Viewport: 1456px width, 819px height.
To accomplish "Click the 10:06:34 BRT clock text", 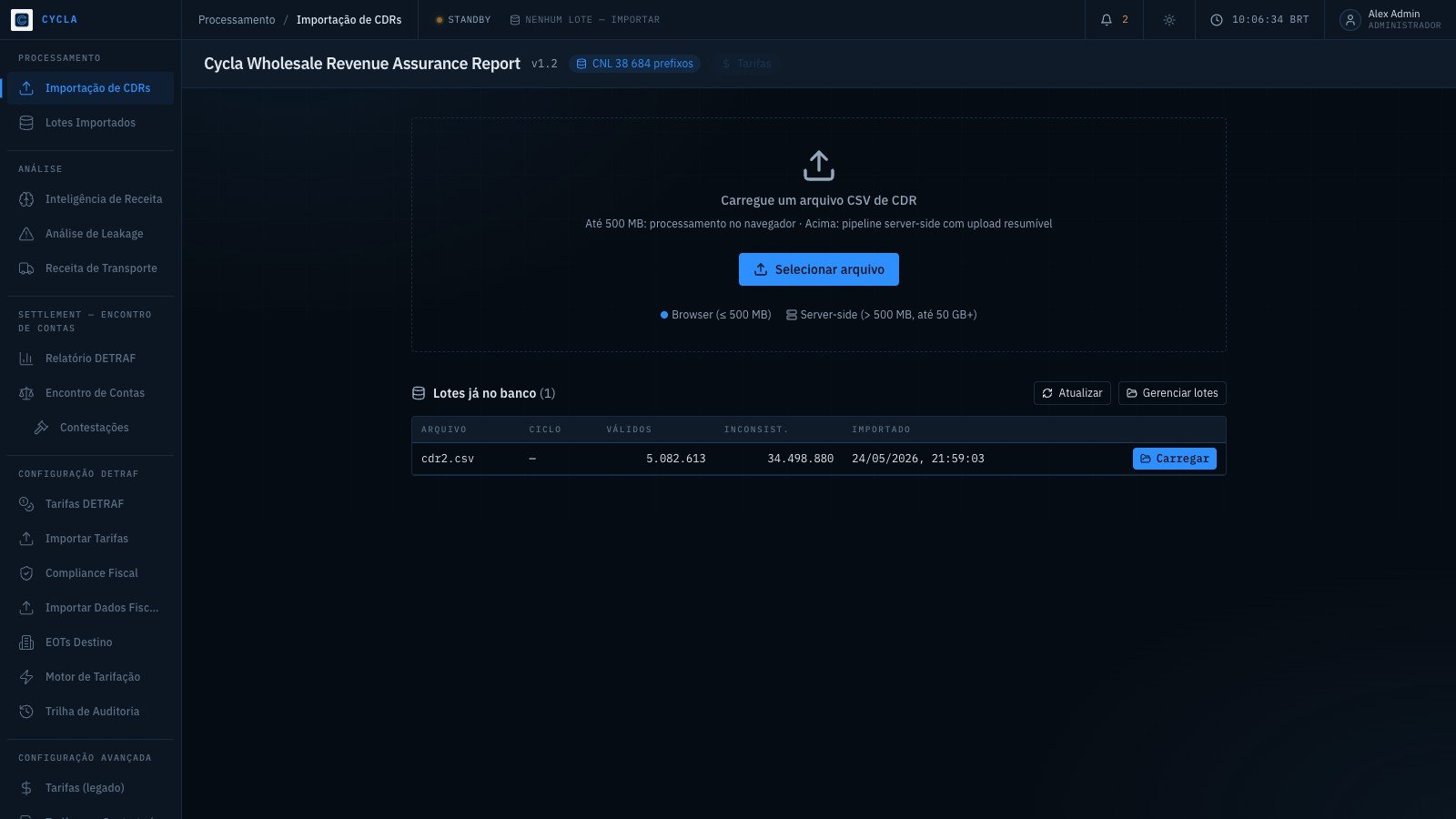I will click(1270, 20).
